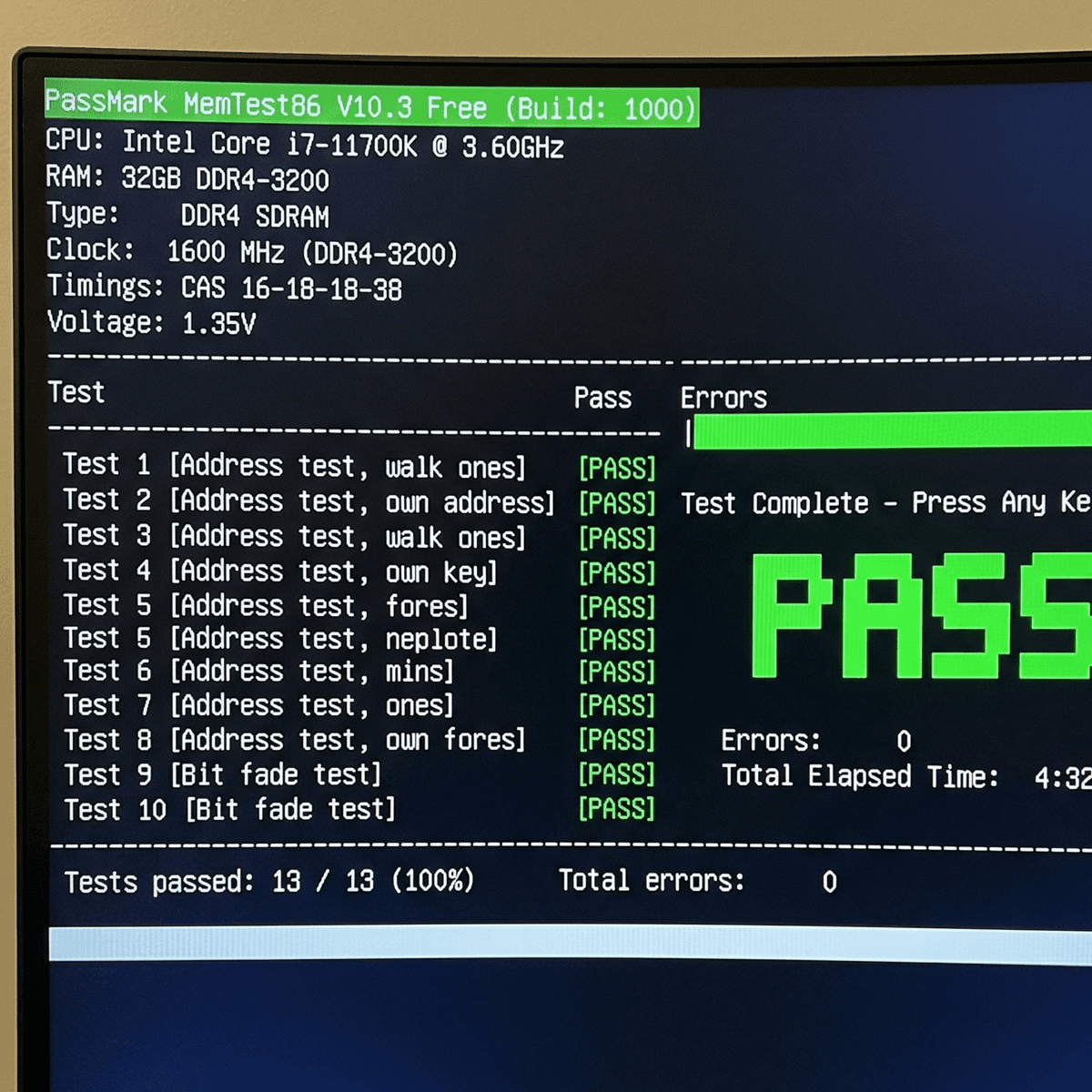Click the large green PASS banner

(x=921, y=616)
